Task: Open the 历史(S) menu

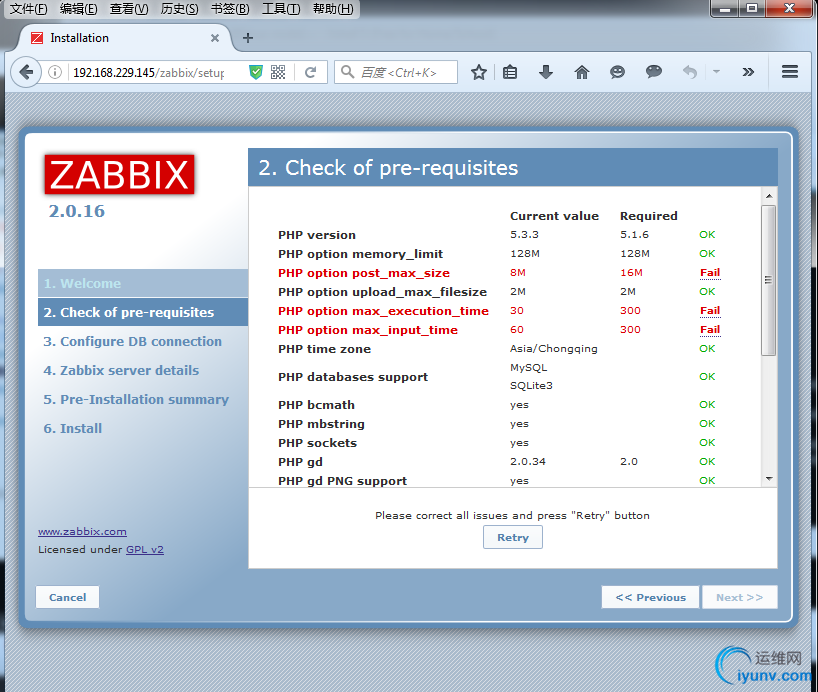Action: point(179,9)
